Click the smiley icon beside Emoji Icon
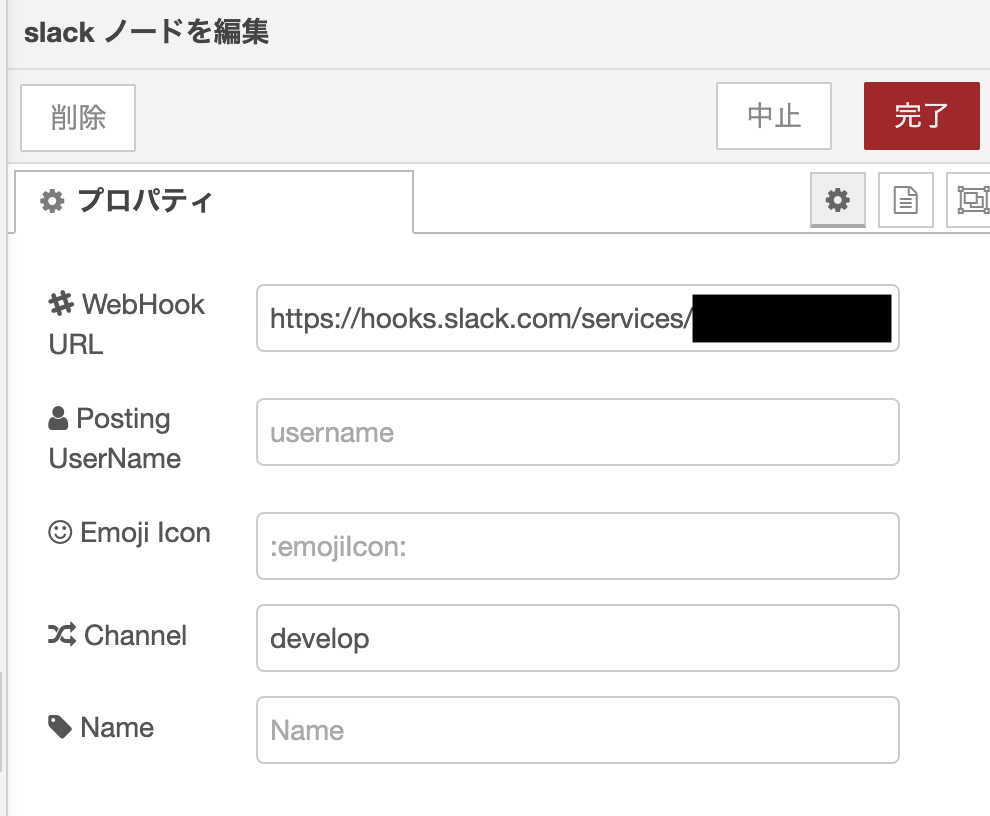The image size is (990, 816). pos(60,532)
